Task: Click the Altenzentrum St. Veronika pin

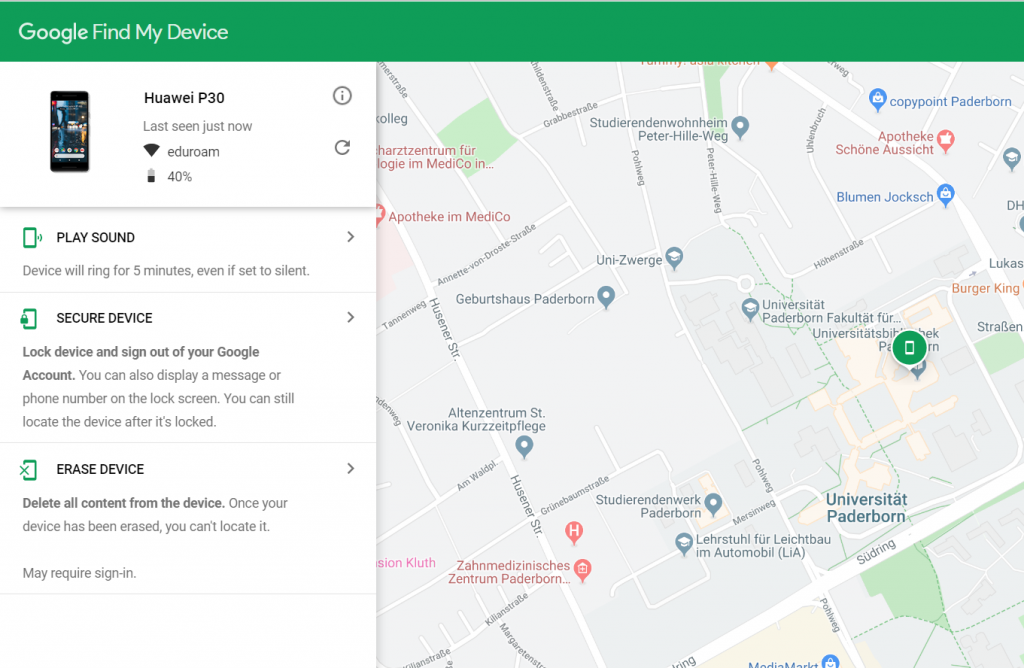Action: pyautogui.click(x=524, y=447)
